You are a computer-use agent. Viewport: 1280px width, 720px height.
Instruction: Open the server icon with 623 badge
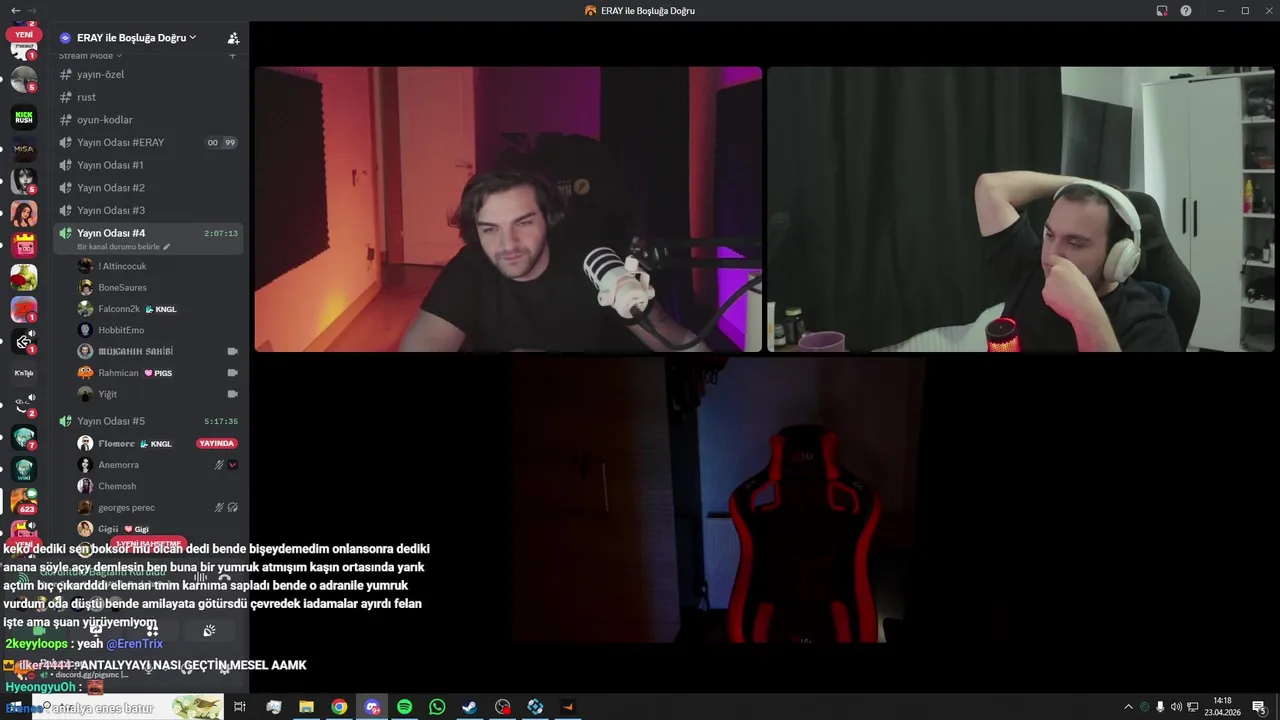click(24, 501)
